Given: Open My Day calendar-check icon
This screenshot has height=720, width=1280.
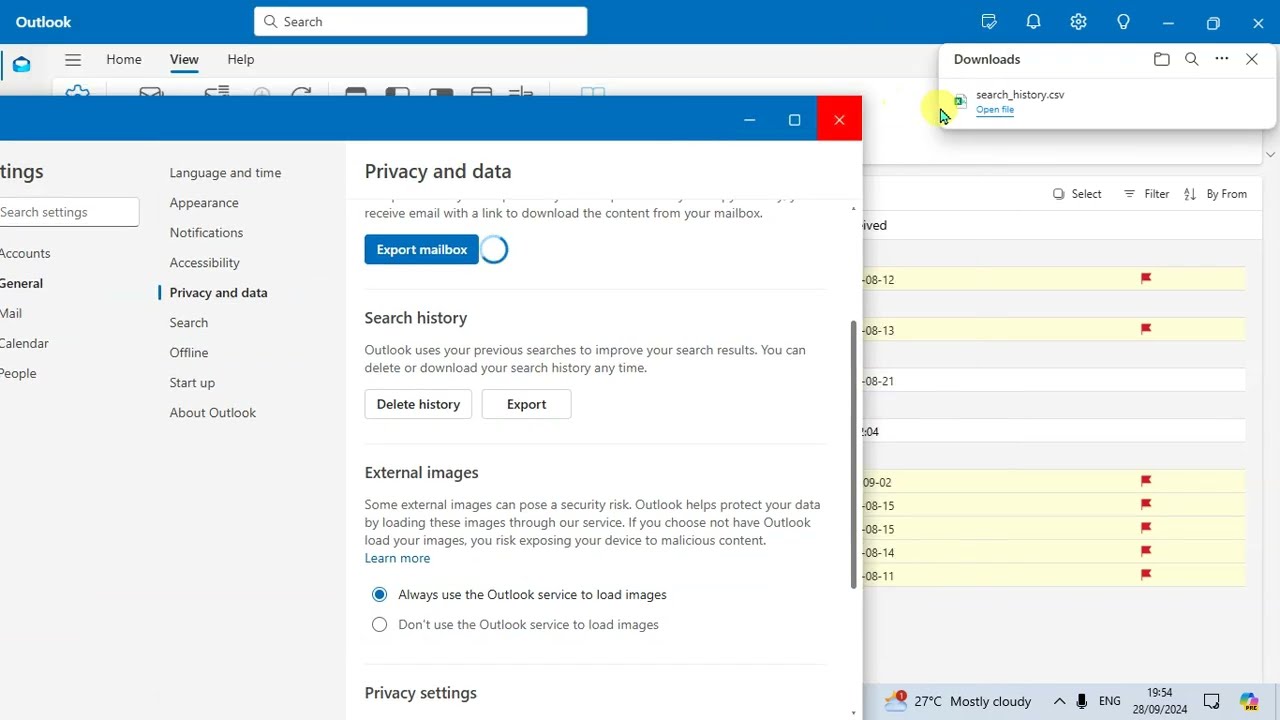Looking at the screenshot, I should (x=989, y=22).
